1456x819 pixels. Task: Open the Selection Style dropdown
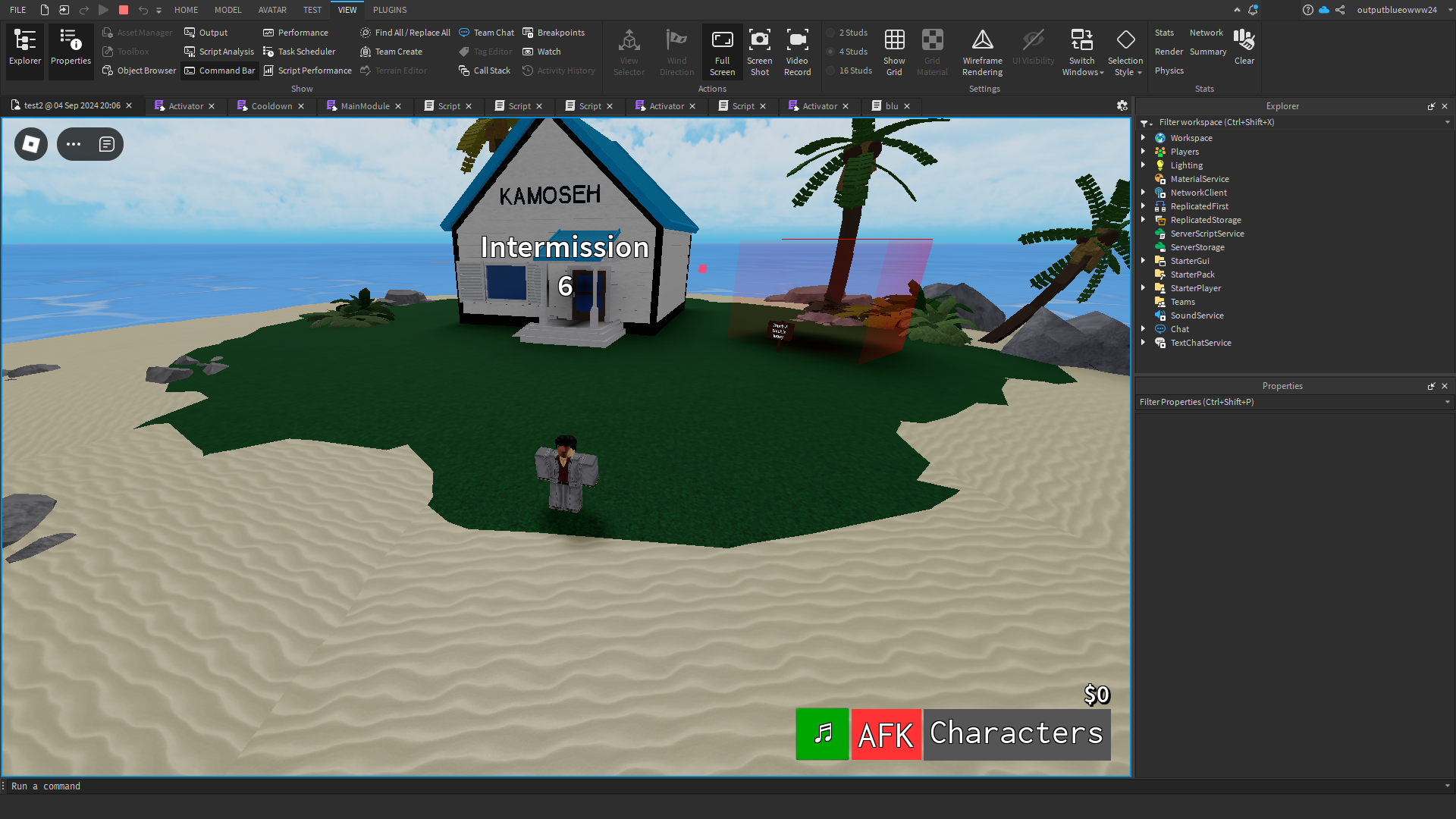(x=1125, y=53)
